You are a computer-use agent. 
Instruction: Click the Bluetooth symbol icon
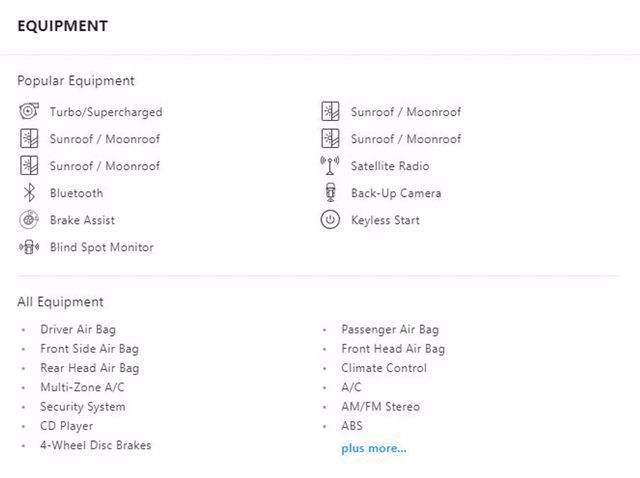tap(29, 193)
